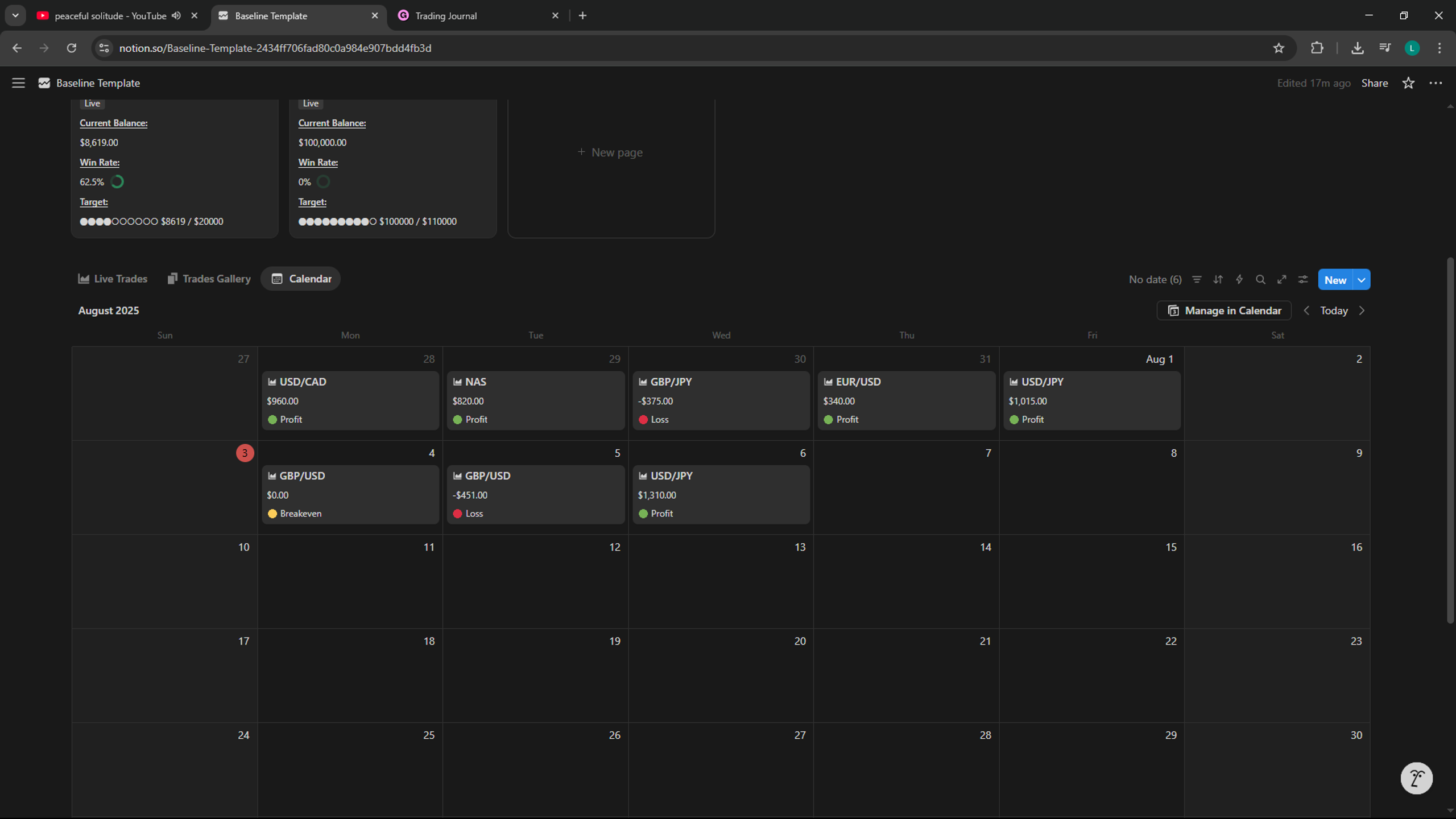Open the USD/CAD trade card on July 28
The width and height of the screenshot is (1456, 819).
(x=350, y=400)
